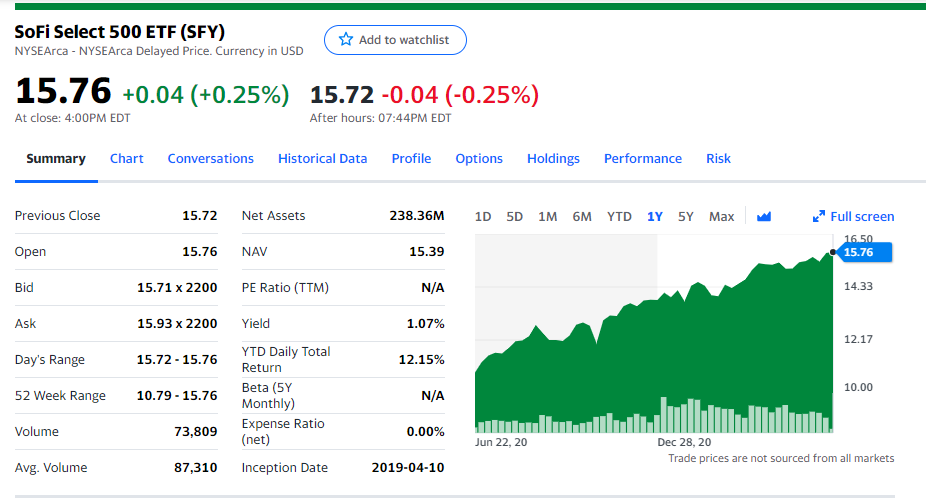Click the Volume value 73,809
This screenshot has height=504, width=926.
195,432
